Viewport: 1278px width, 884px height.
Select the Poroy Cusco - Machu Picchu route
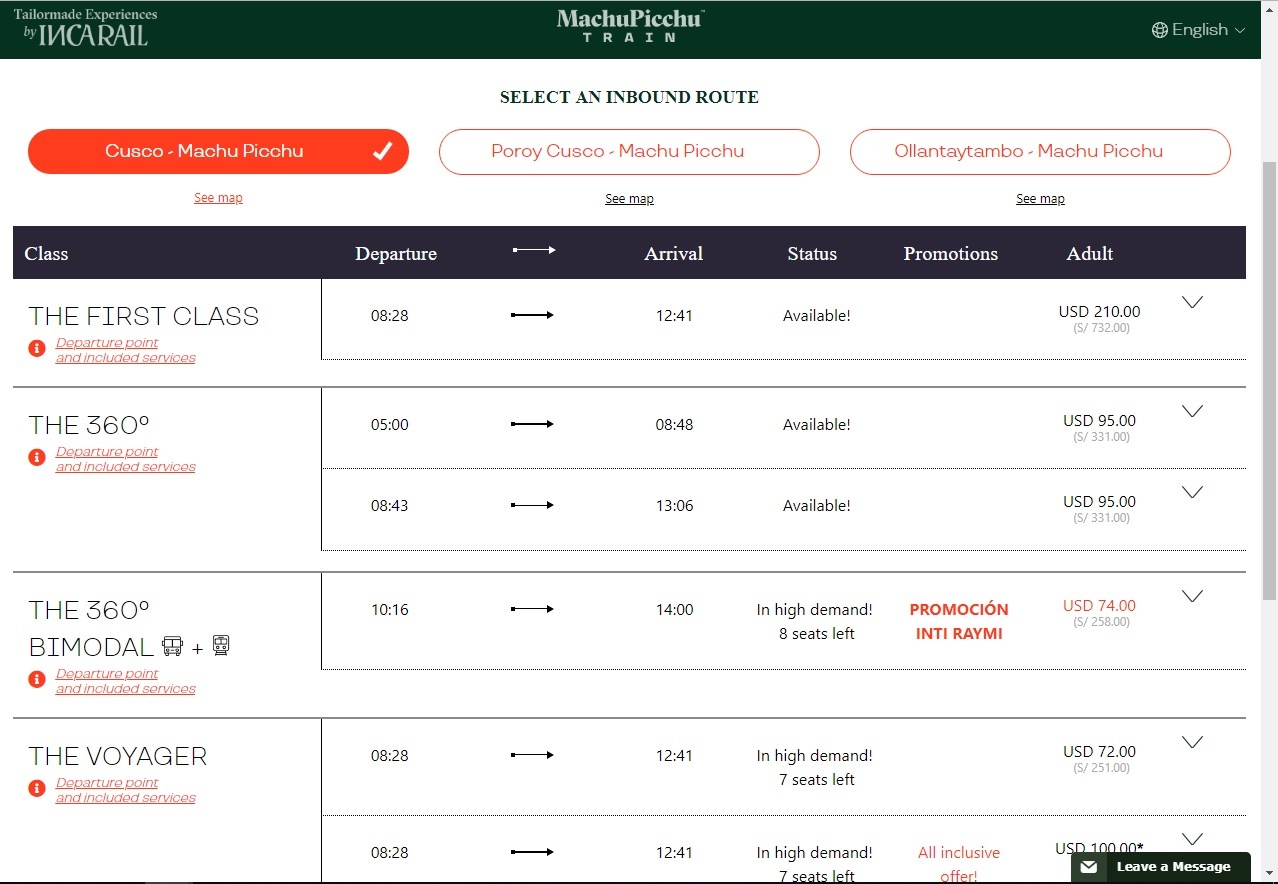(629, 152)
